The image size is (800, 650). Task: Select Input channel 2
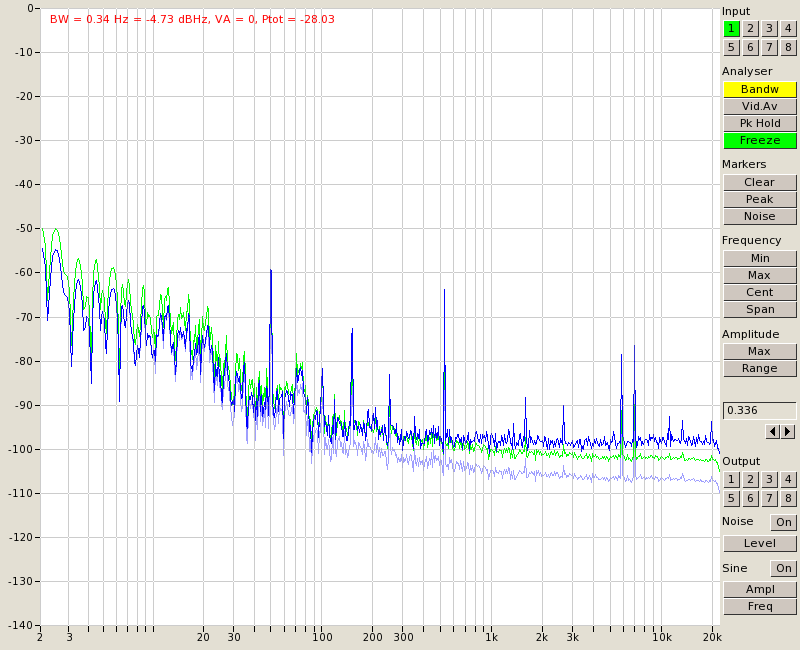tap(750, 29)
